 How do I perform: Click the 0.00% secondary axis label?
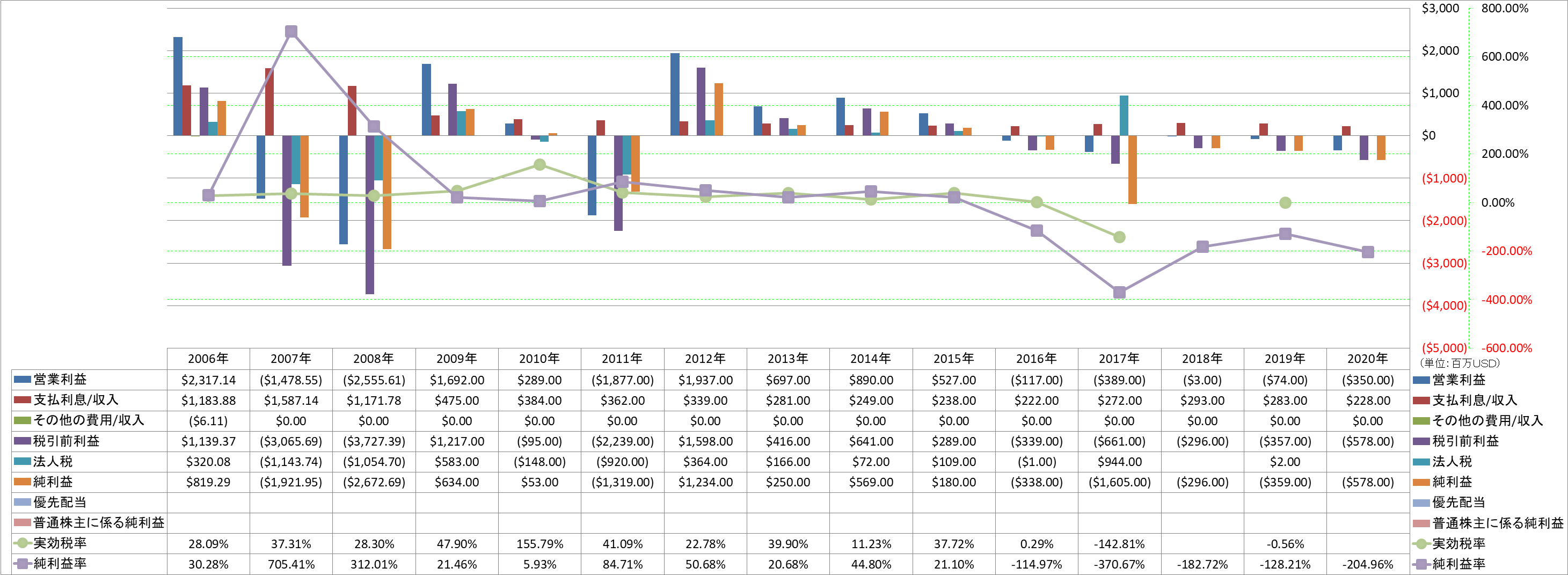(x=1497, y=202)
